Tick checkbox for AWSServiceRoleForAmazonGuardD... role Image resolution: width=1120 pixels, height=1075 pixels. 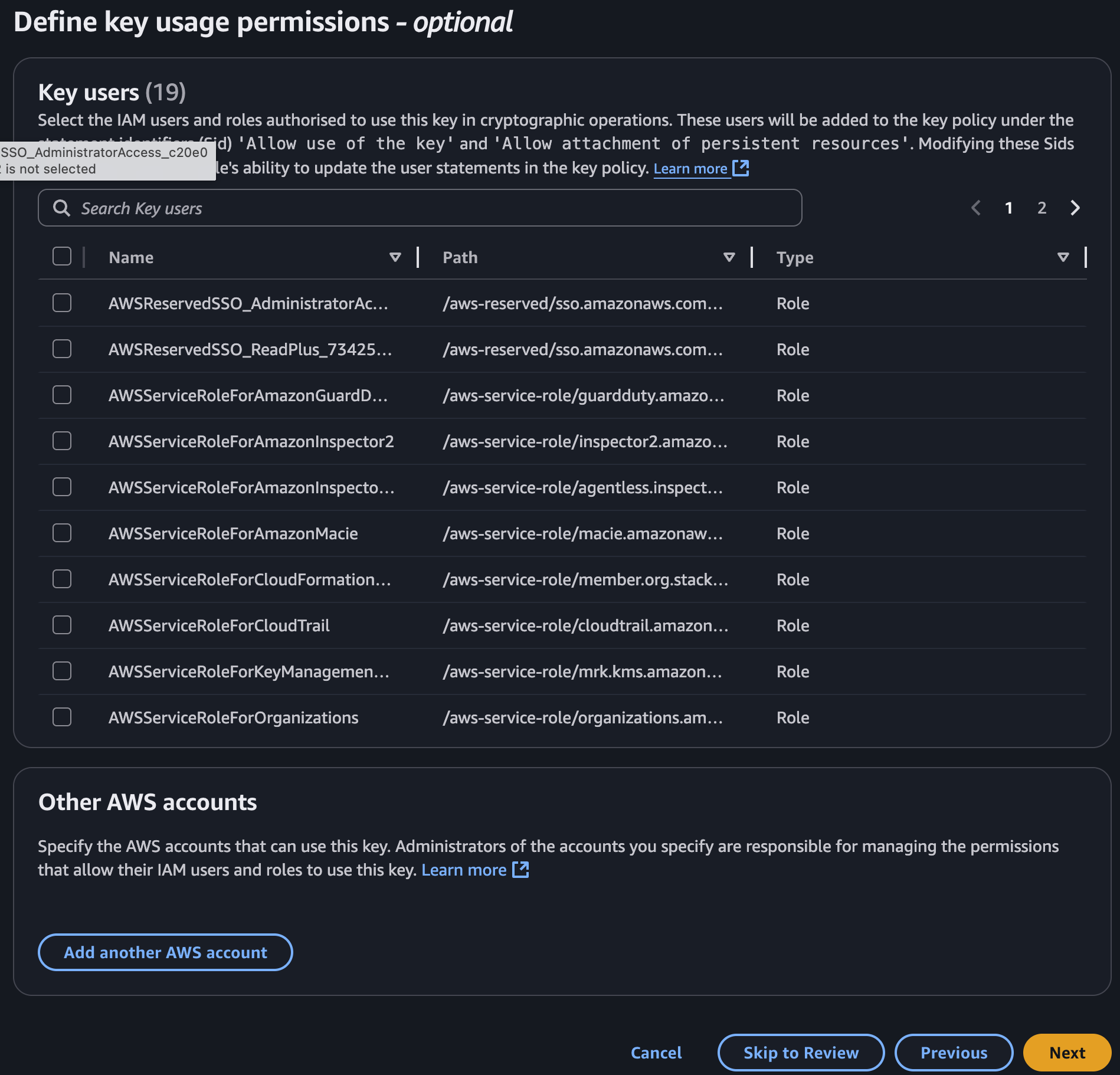(62, 395)
